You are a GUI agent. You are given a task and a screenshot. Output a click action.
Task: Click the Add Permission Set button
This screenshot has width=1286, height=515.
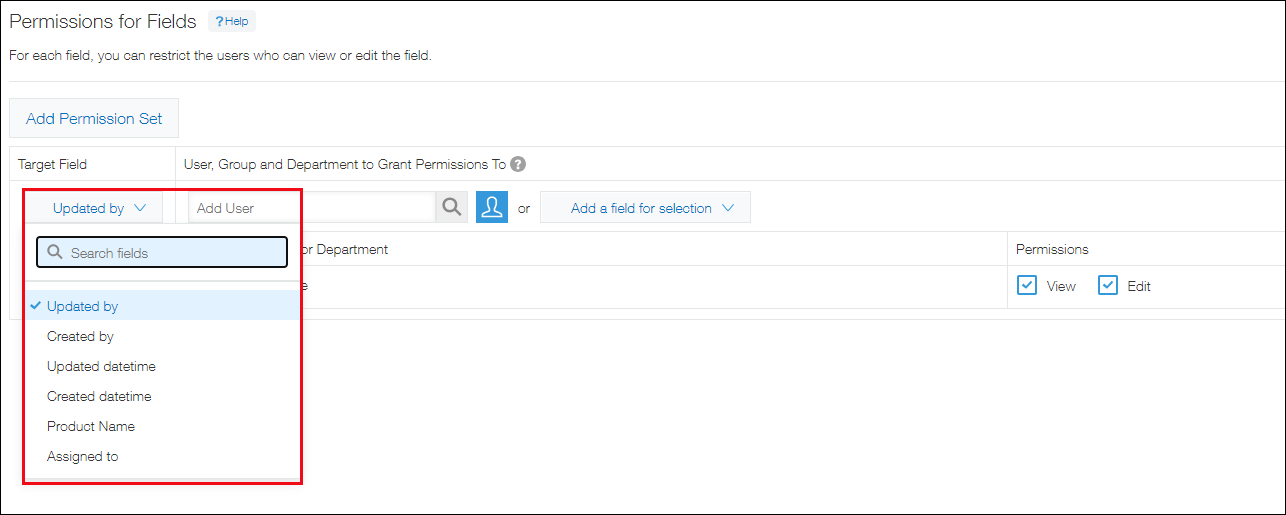pyautogui.click(x=94, y=118)
